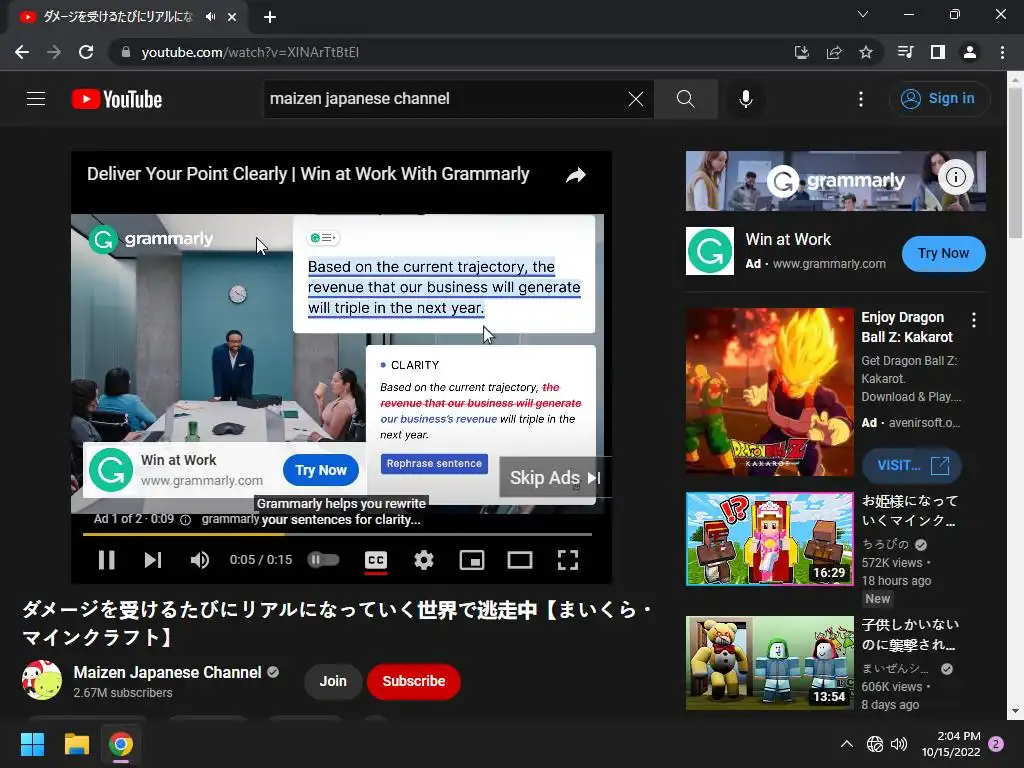The image size is (1024, 768).
Task: Enter full screen mode
Action: click(568, 560)
